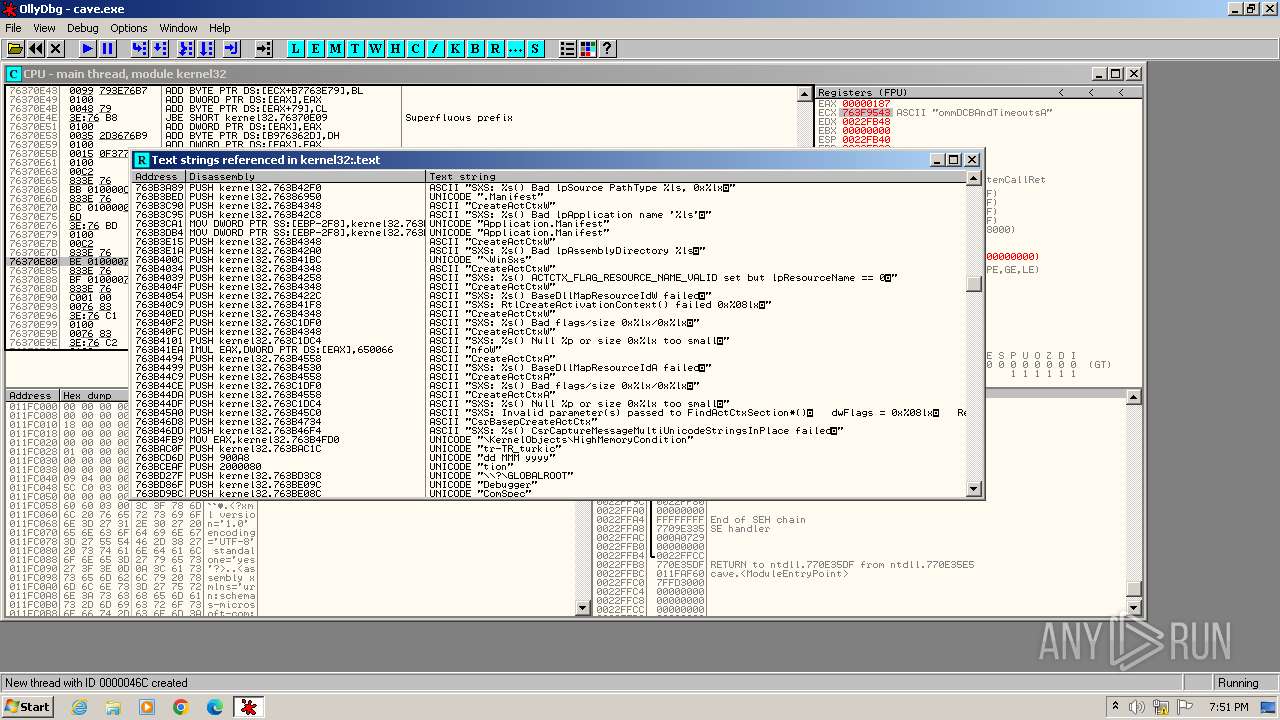1280x720 pixels.
Task: Show Windows list (W button)
Action: pyautogui.click(x=376, y=48)
